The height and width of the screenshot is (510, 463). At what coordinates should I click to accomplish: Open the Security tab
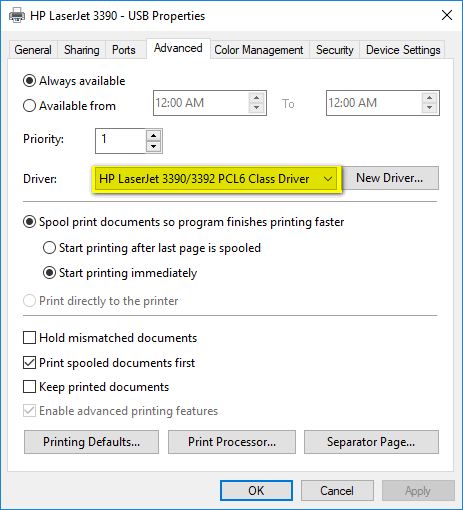point(334,50)
